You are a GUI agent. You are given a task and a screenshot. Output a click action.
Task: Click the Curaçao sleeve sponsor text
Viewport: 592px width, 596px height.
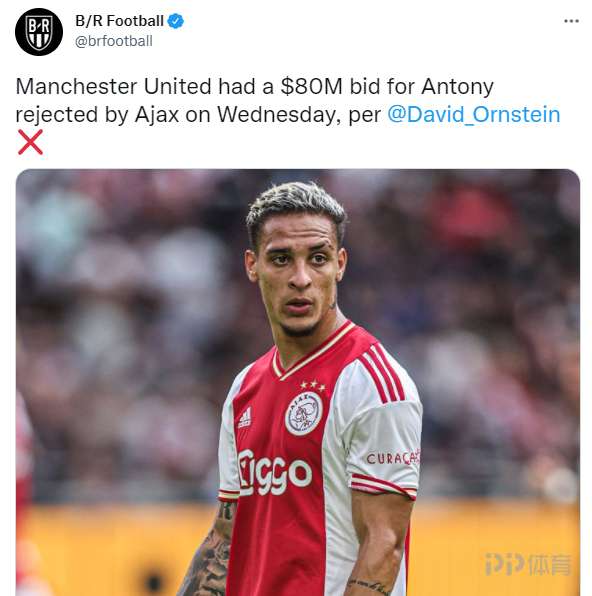coord(393,457)
